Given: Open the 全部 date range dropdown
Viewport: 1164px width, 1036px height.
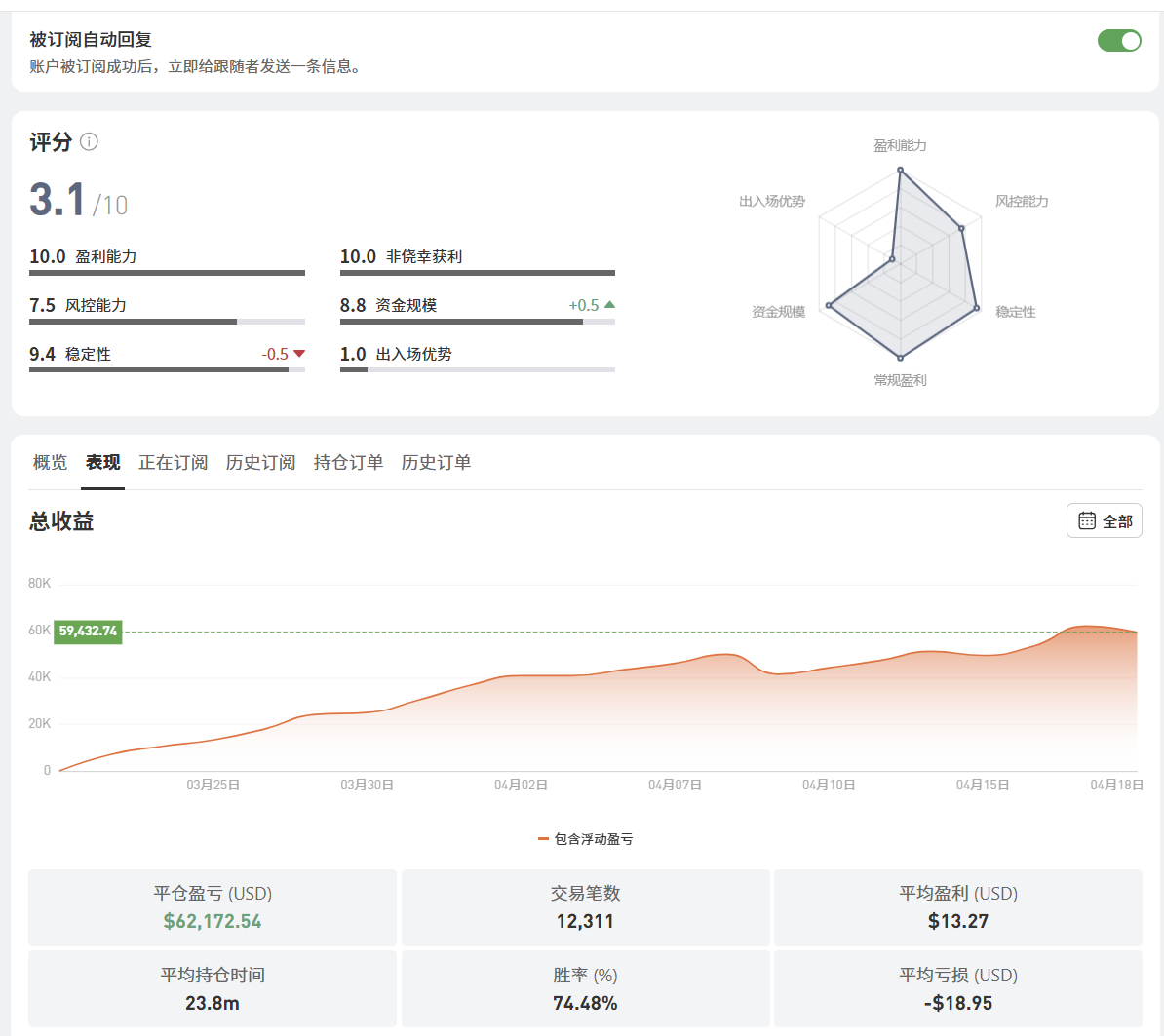Looking at the screenshot, I should click(x=1105, y=521).
